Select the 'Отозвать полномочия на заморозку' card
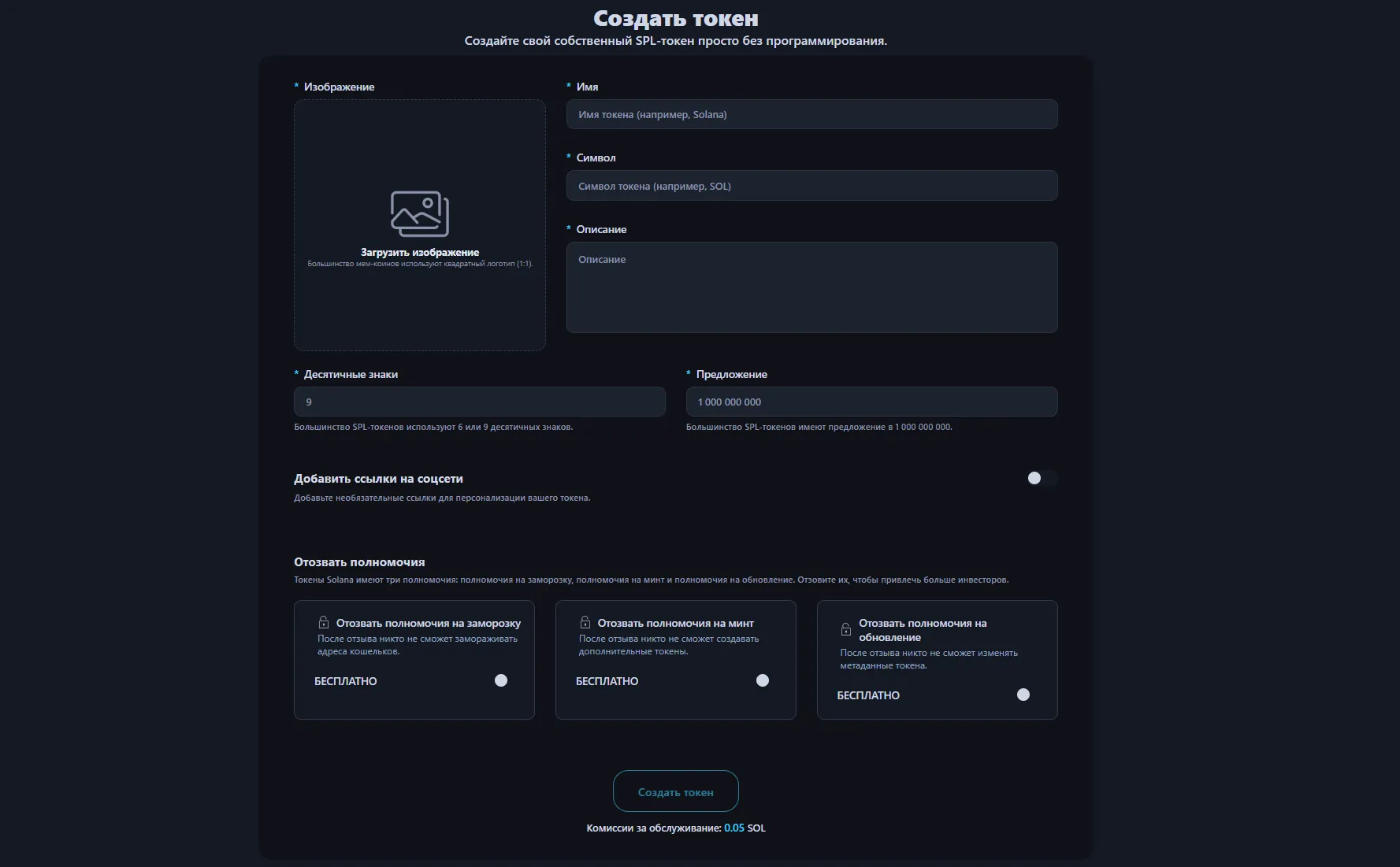Viewport: 1400px width, 867px height. click(414, 660)
